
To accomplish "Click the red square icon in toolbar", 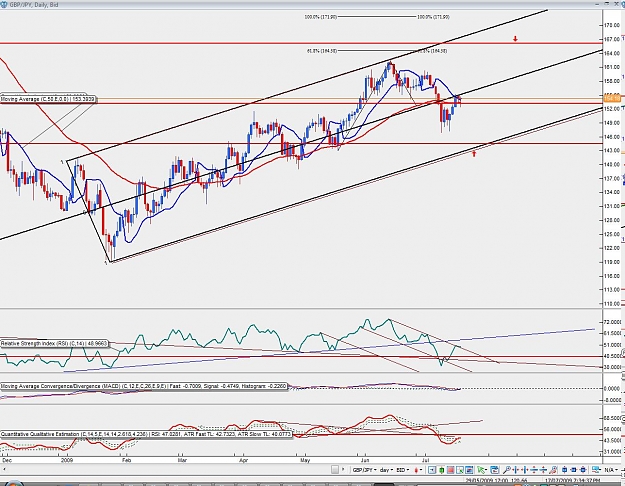I will pos(450,470).
